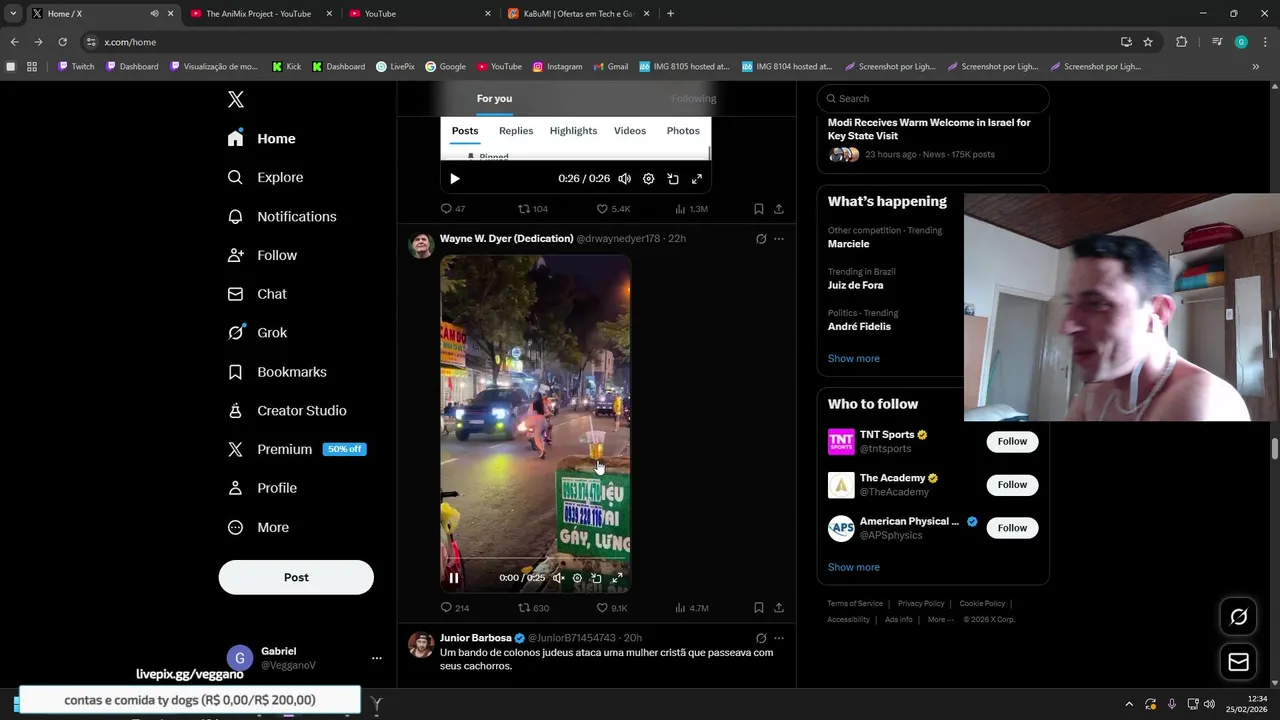The width and height of the screenshot is (1280, 720).
Task: Click the white Post button
Action: point(296,577)
